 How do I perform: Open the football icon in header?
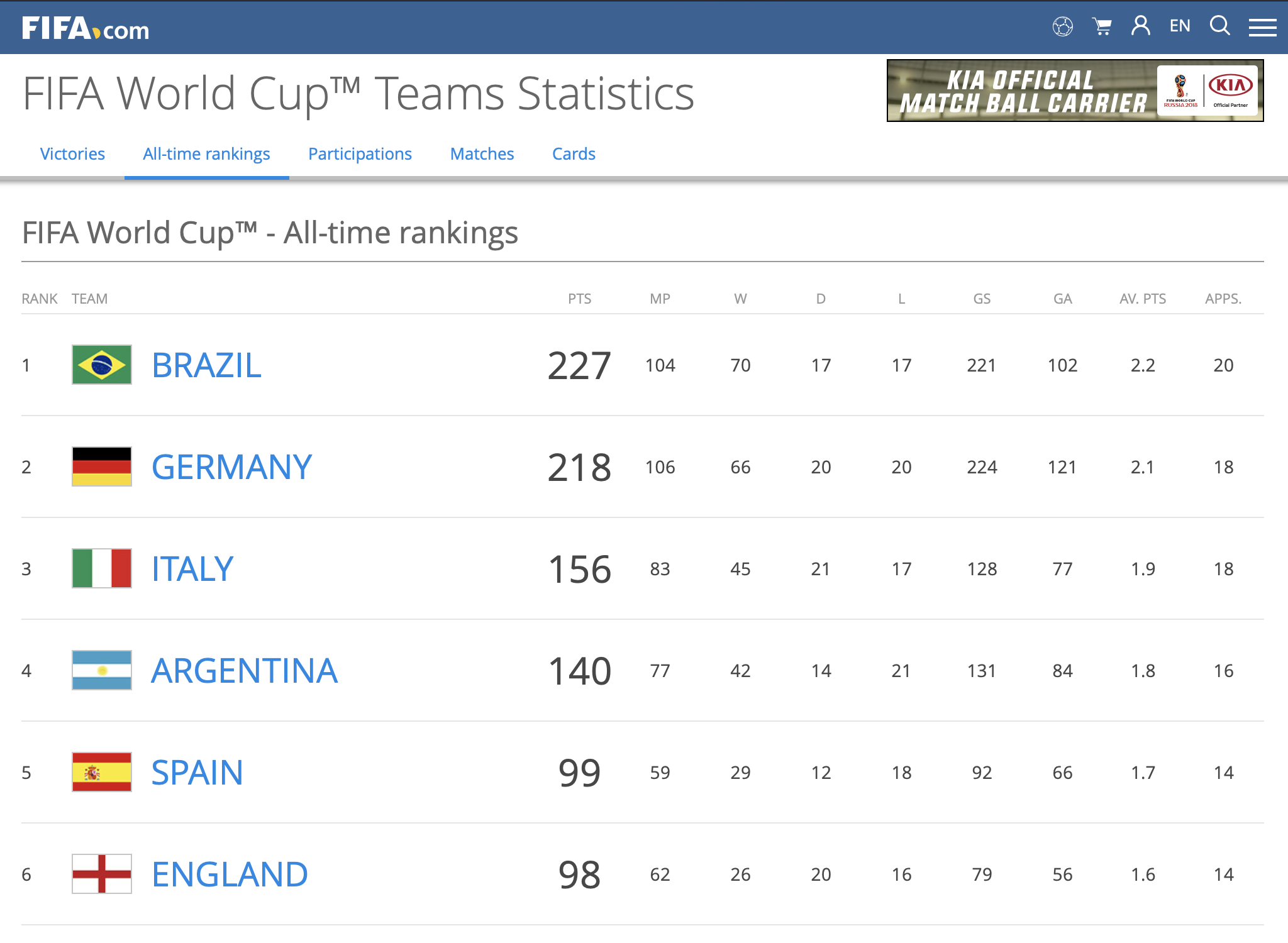point(1063,26)
